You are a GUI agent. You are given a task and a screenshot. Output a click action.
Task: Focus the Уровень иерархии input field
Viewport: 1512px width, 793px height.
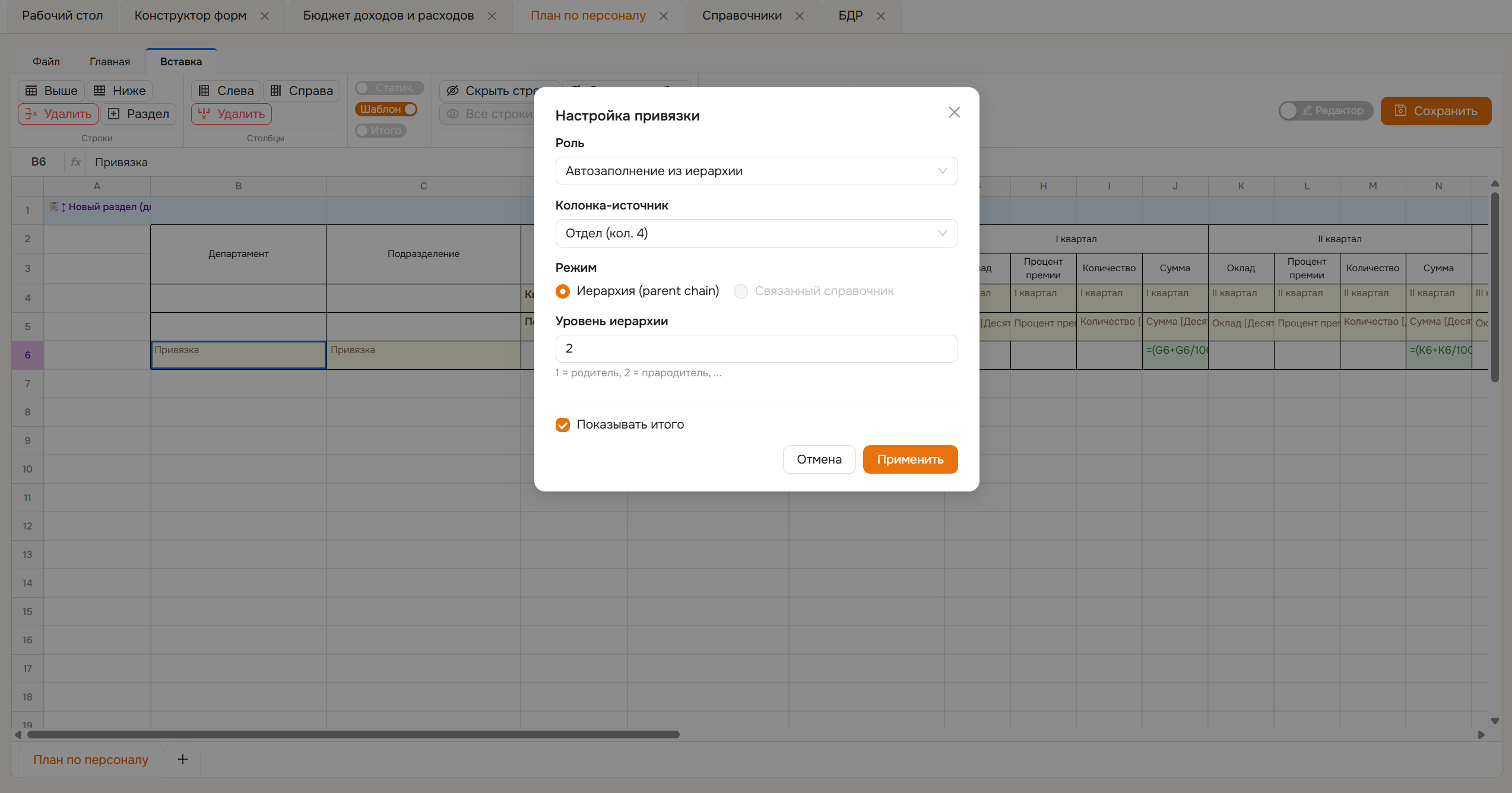click(x=756, y=348)
